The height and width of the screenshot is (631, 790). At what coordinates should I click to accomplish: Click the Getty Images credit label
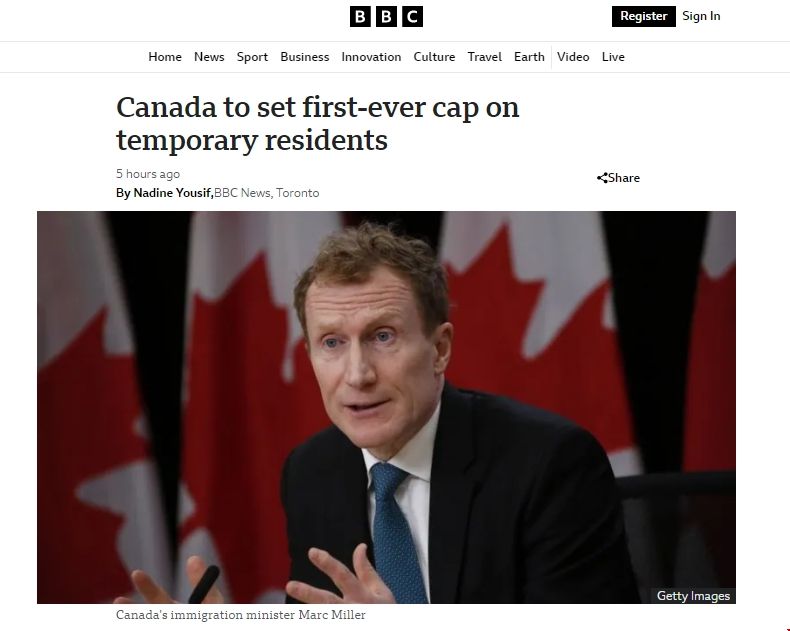693,596
